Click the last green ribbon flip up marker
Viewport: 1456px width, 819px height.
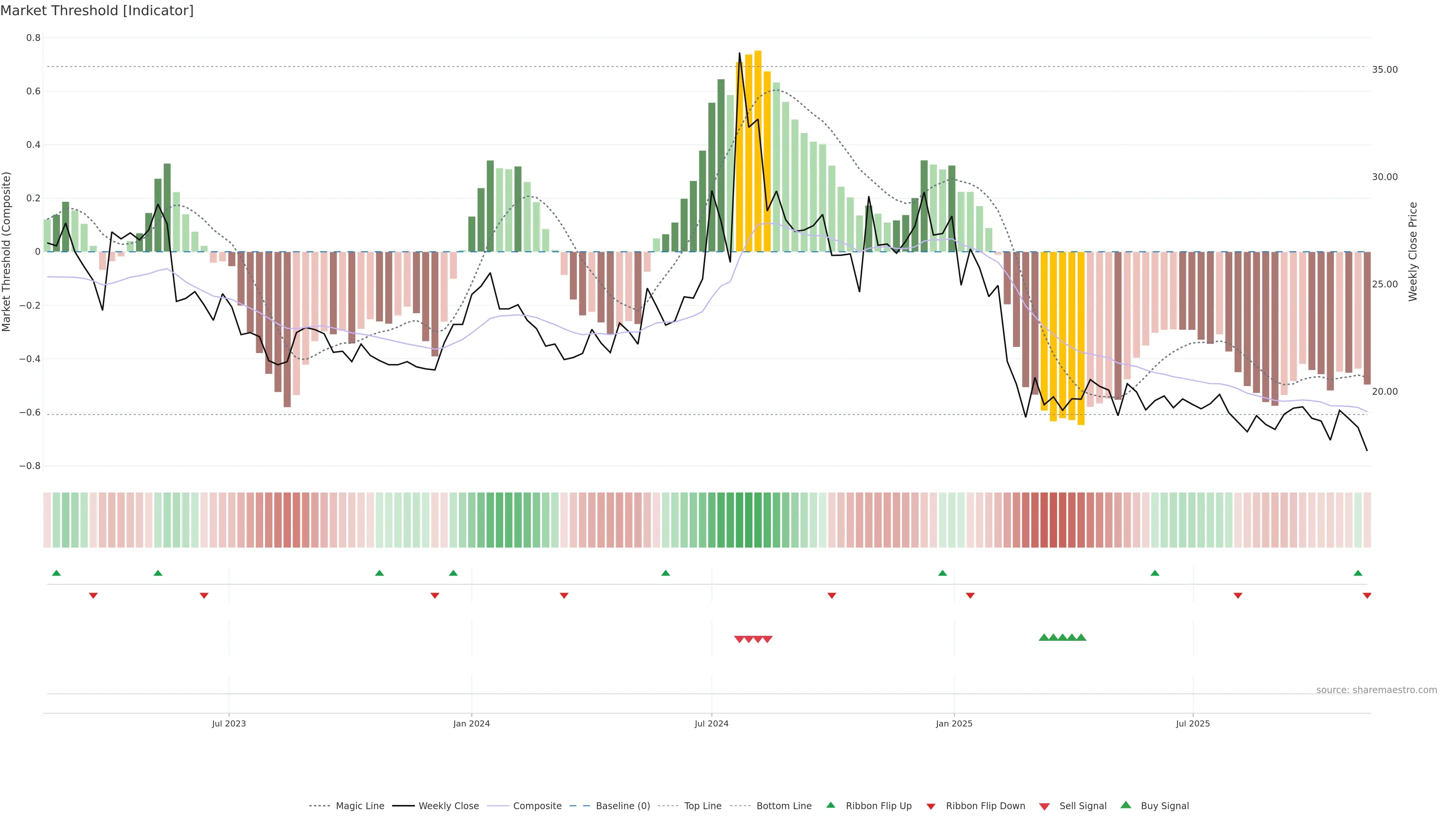tap(1358, 573)
